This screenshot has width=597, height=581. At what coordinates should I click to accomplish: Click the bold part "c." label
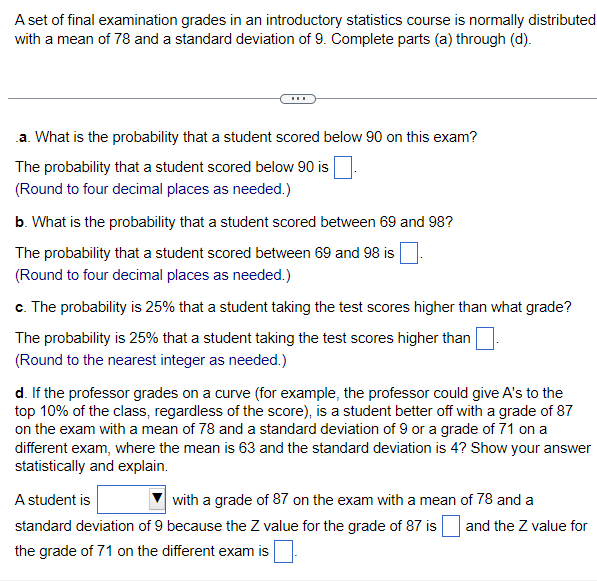[20, 307]
